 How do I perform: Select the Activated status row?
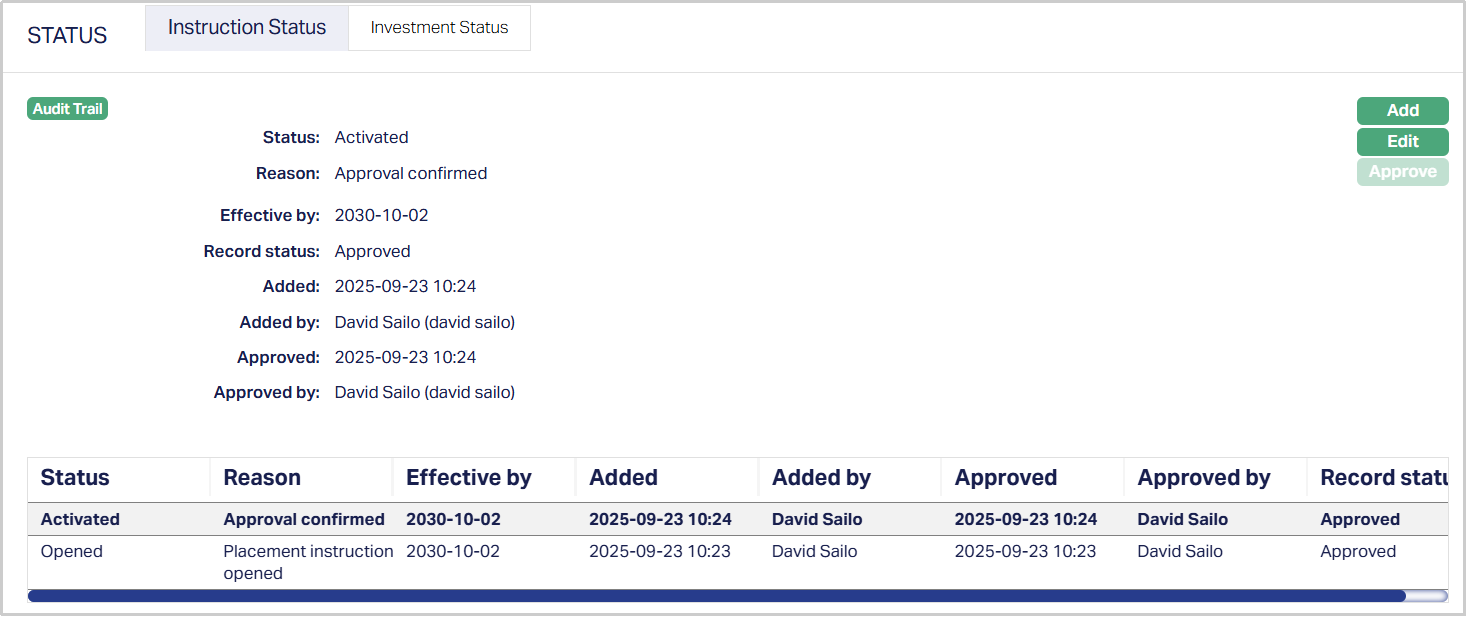[x=80, y=519]
